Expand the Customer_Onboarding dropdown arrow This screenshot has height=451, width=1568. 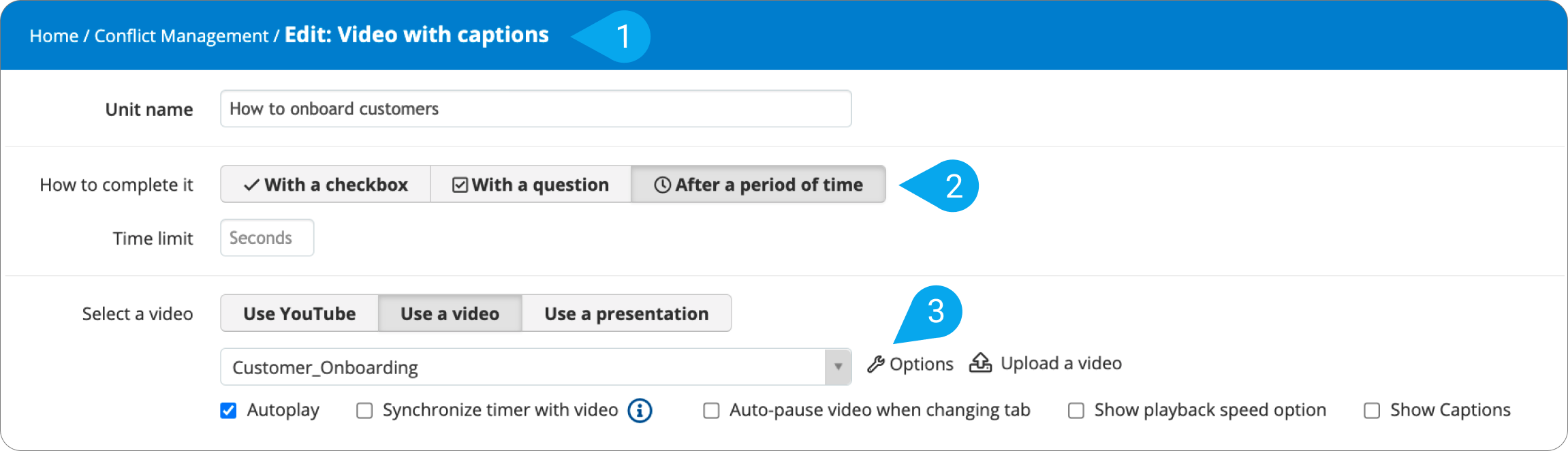[x=838, y=367]
